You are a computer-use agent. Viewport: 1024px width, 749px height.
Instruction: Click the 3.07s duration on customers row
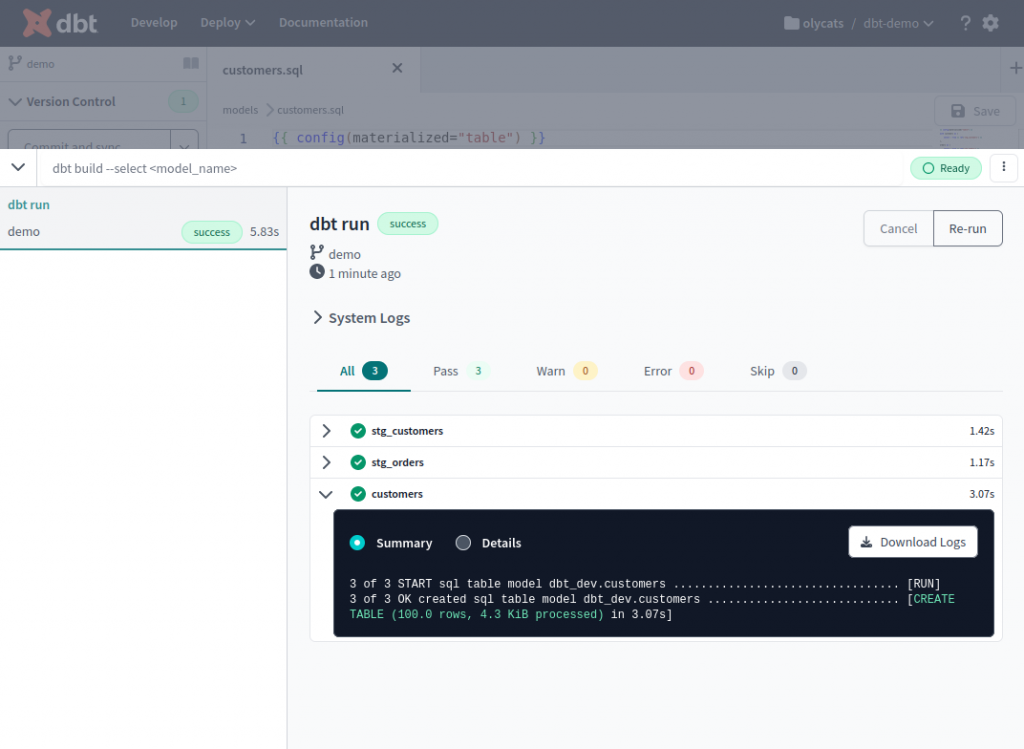(982, 494)
